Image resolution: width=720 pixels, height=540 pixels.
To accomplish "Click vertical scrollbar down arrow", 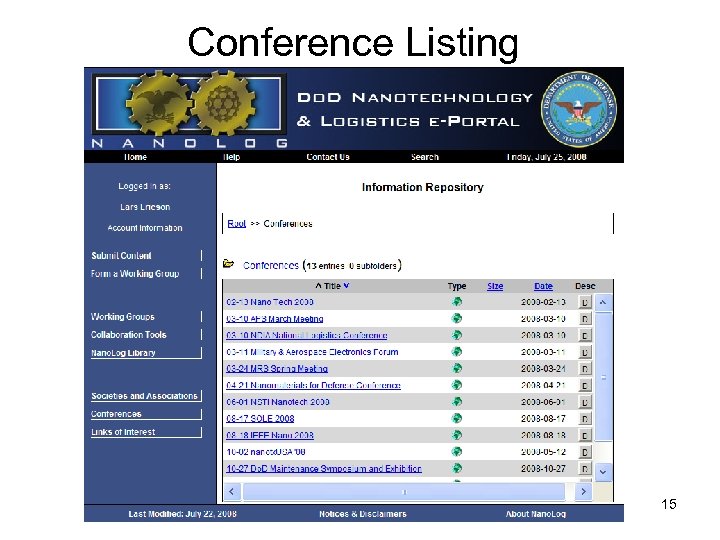I will click(603, 472).
